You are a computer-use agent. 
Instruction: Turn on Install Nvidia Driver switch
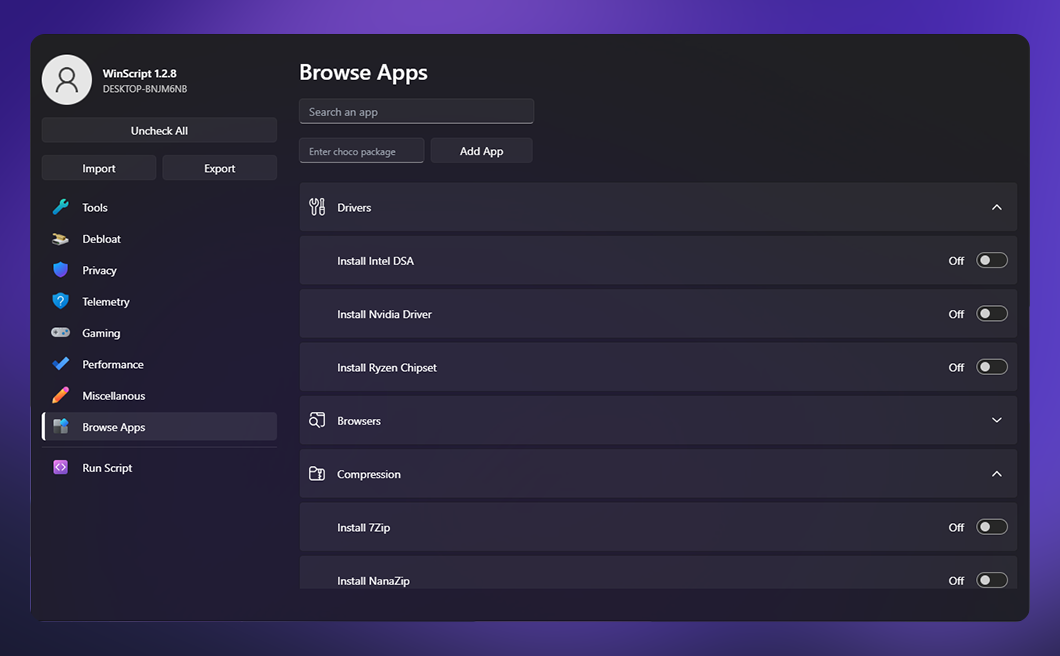click(991, 314)
